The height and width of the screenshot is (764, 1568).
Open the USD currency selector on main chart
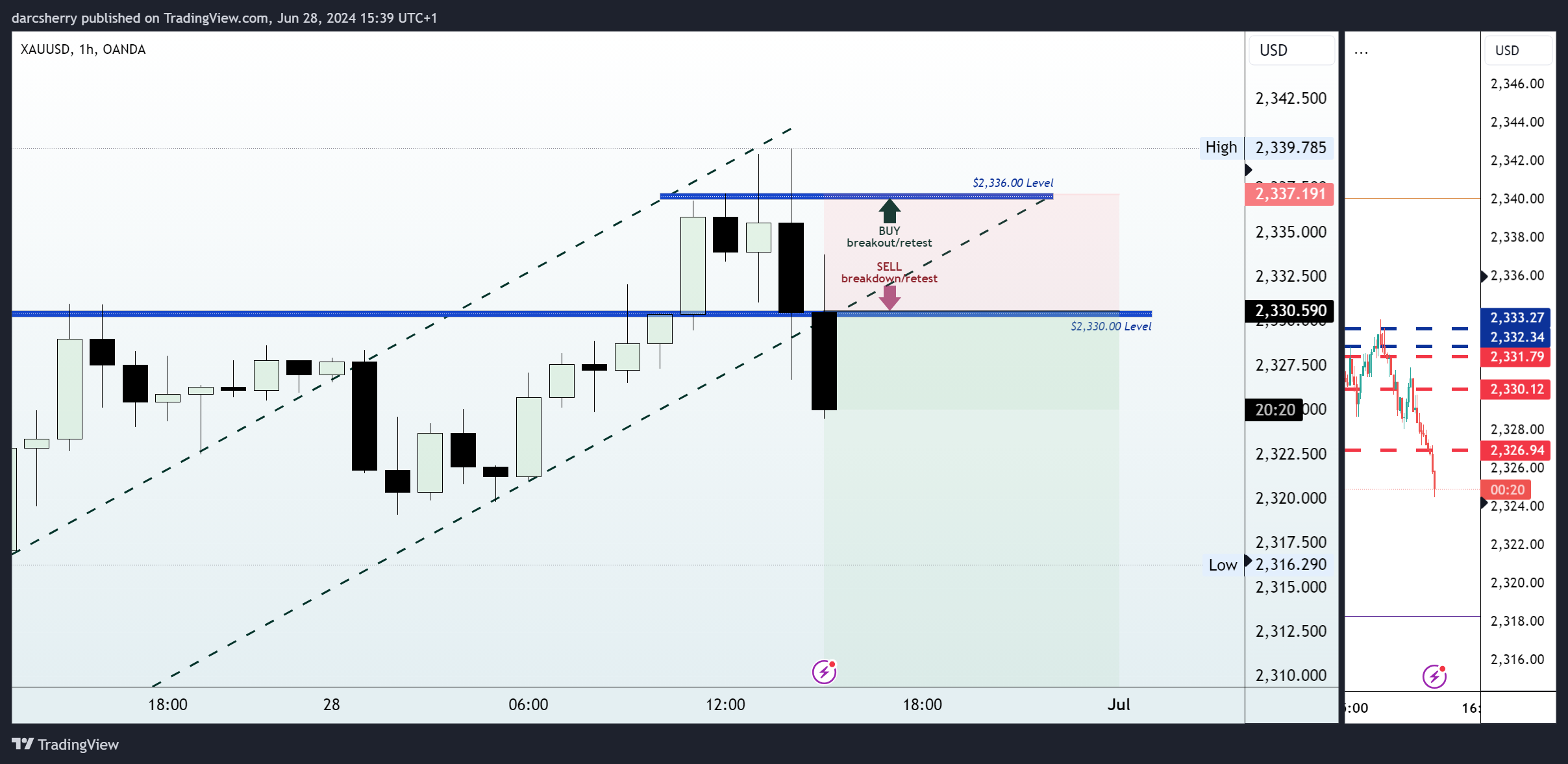coord(1291,50)
